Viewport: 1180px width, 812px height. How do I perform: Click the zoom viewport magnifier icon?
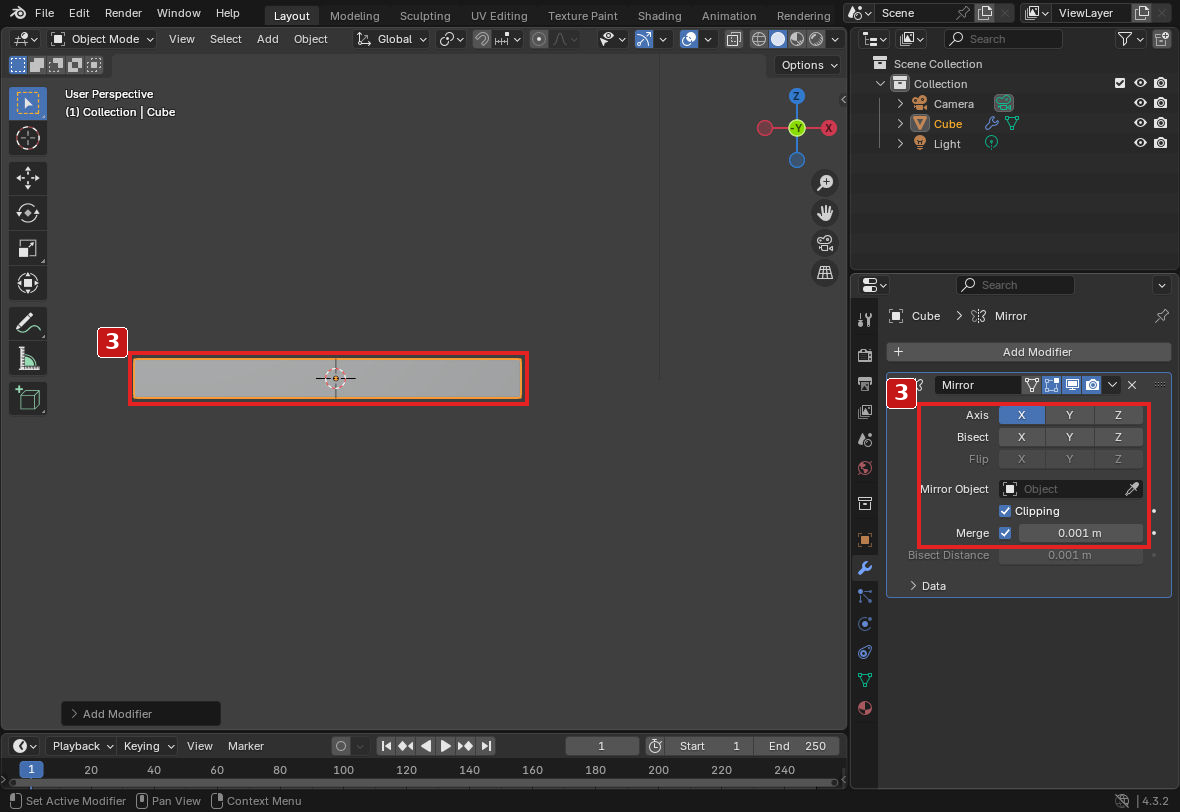pyautogui.click(x=826, y=183)
